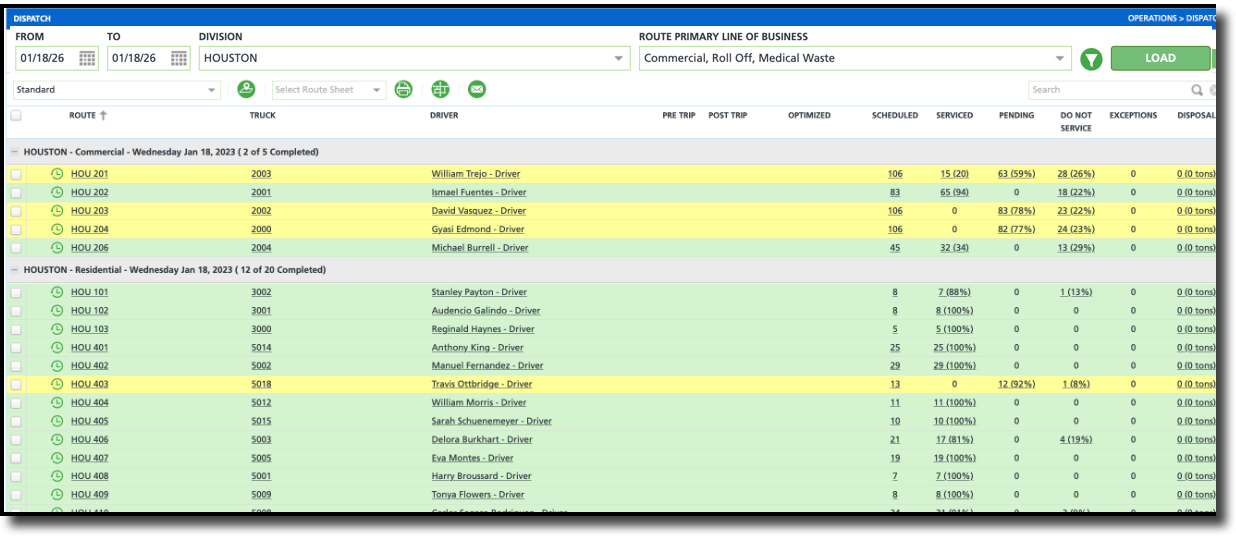
Task: Open driver link William Trejo - Driver
Action: 476,174
